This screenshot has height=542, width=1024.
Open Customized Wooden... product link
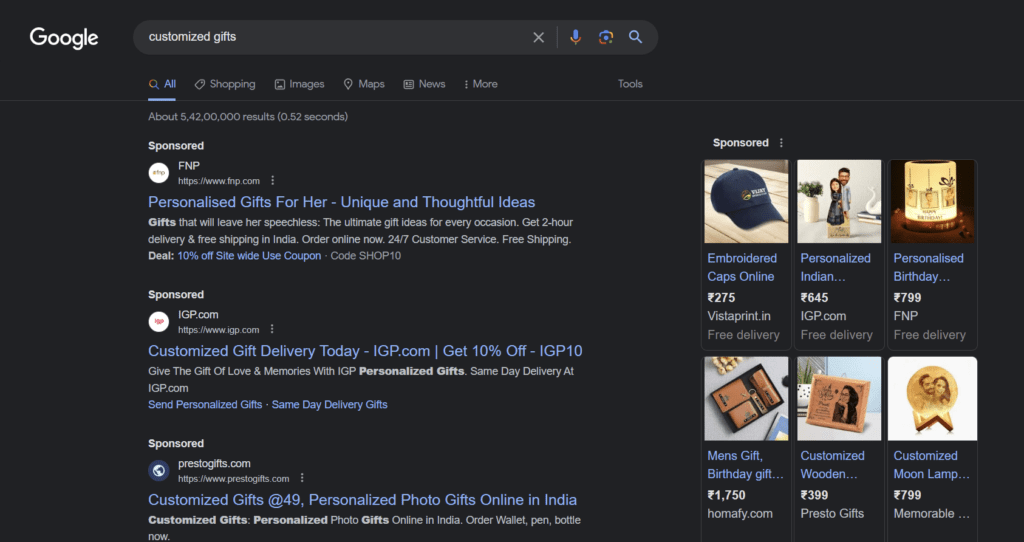[x=832, y=465]
